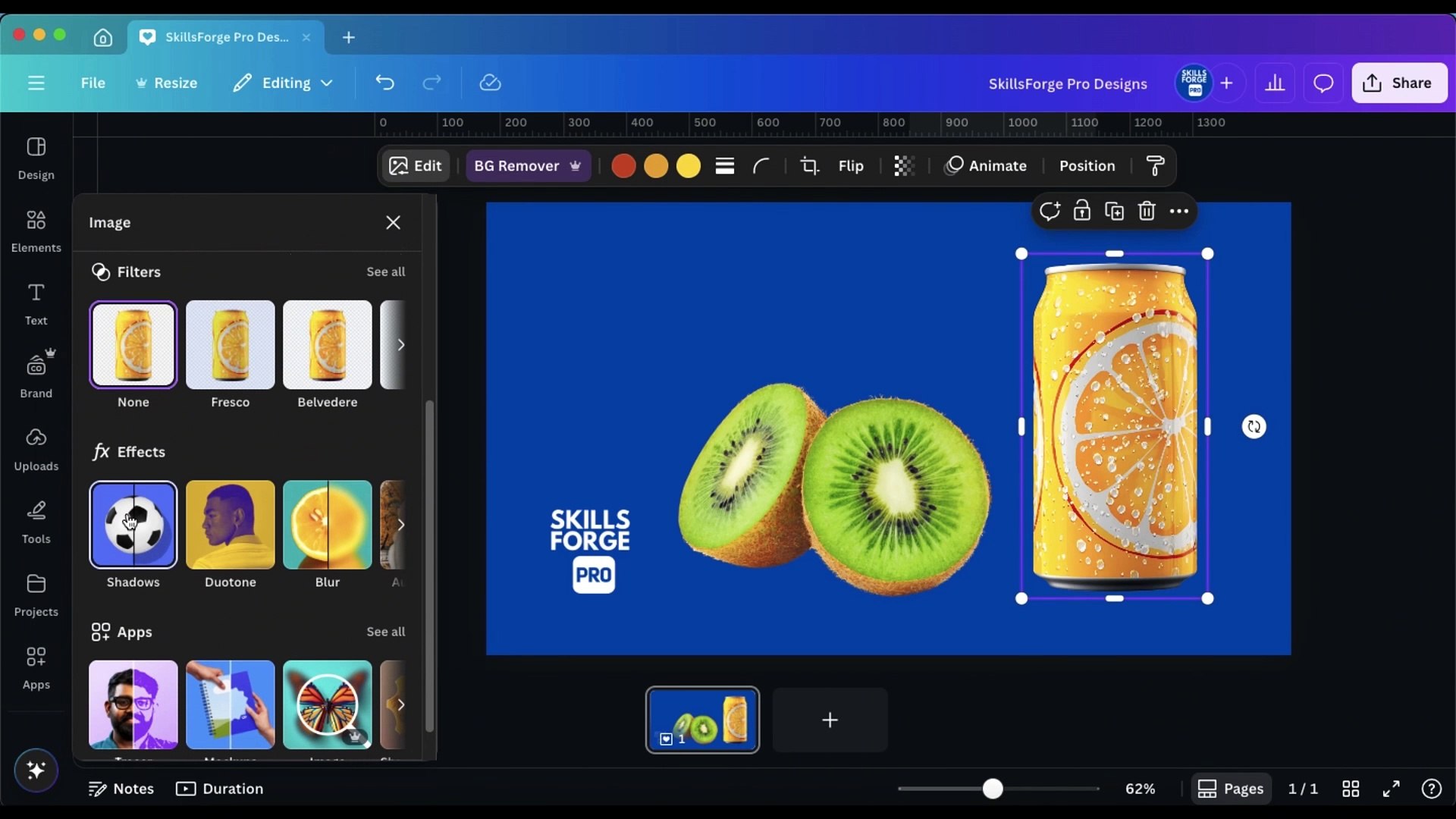This screenshot has width=1456, height=819.
Task: Lock the selected can element
Action: (1082, 211)
